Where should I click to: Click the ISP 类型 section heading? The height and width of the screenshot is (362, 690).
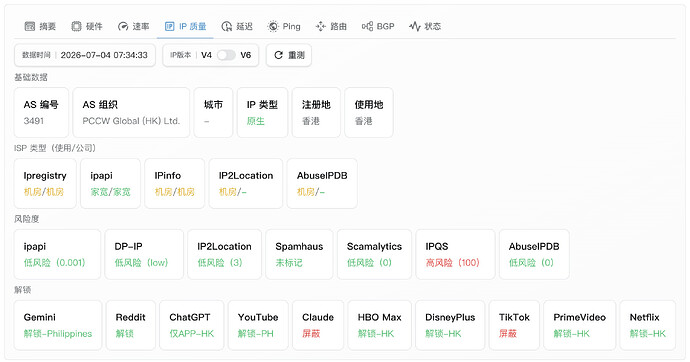point(55,148)
